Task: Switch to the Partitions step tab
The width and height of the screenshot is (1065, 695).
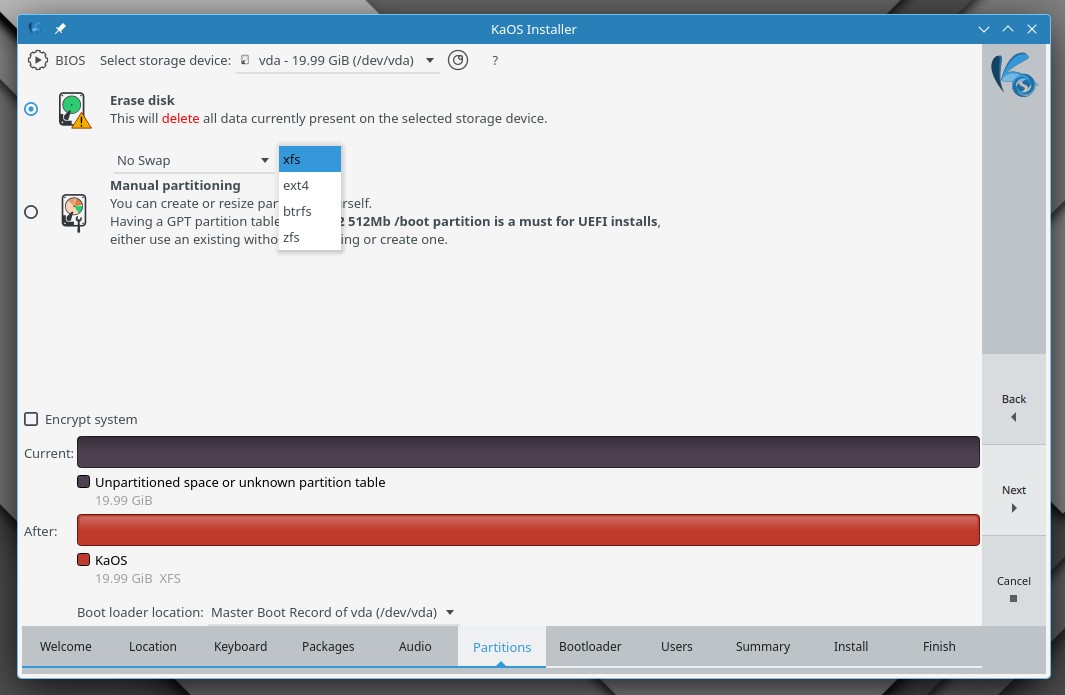Action: point(502,647)
